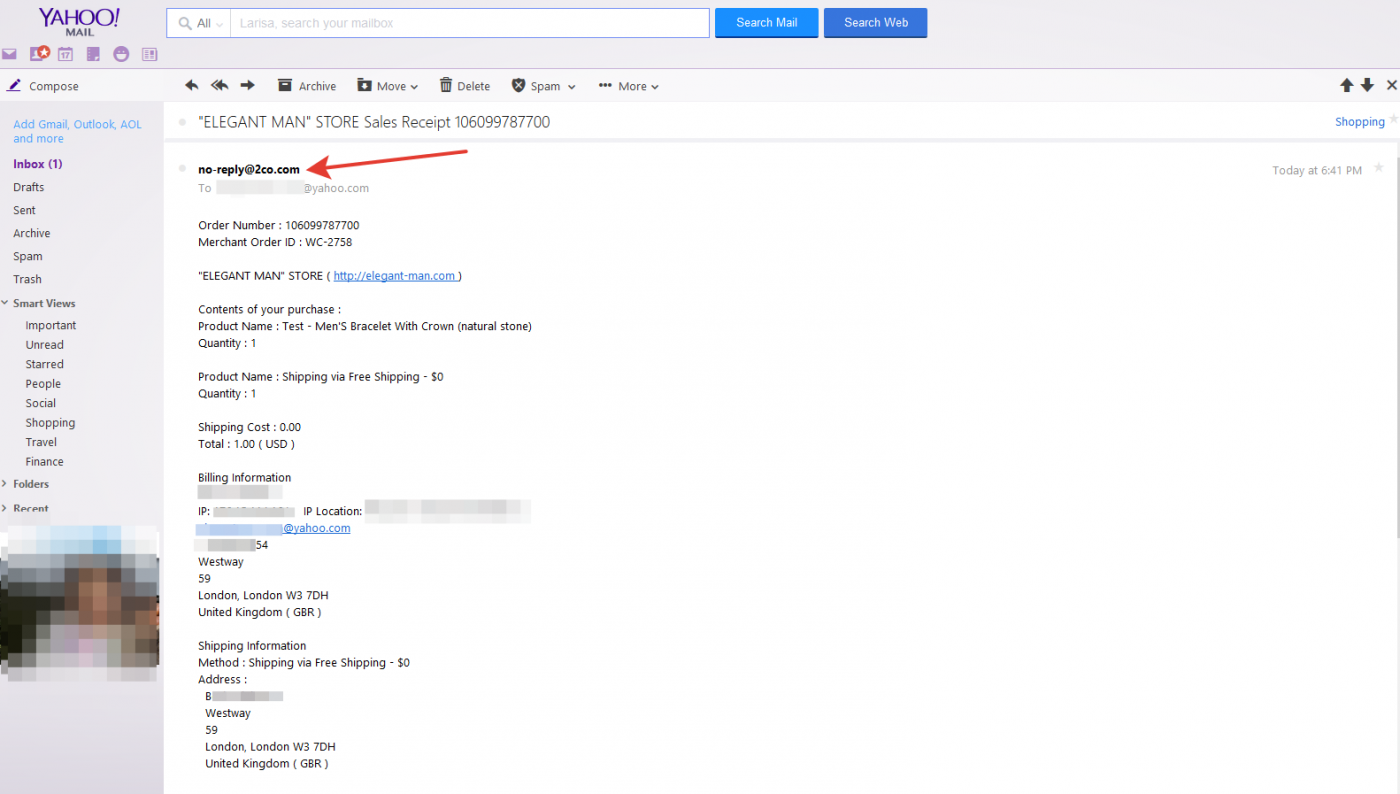Open the Inbox (1) folder
1400x794 pixels.
tap(38, 164)
